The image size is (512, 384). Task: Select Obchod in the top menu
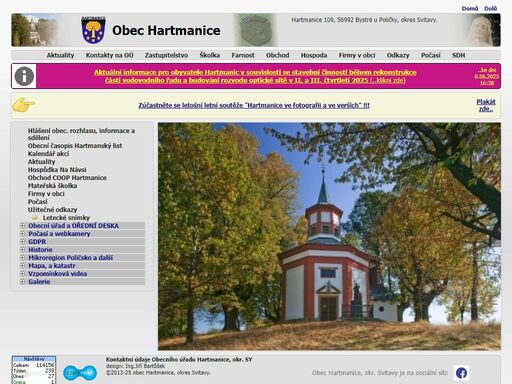(278, 55)
